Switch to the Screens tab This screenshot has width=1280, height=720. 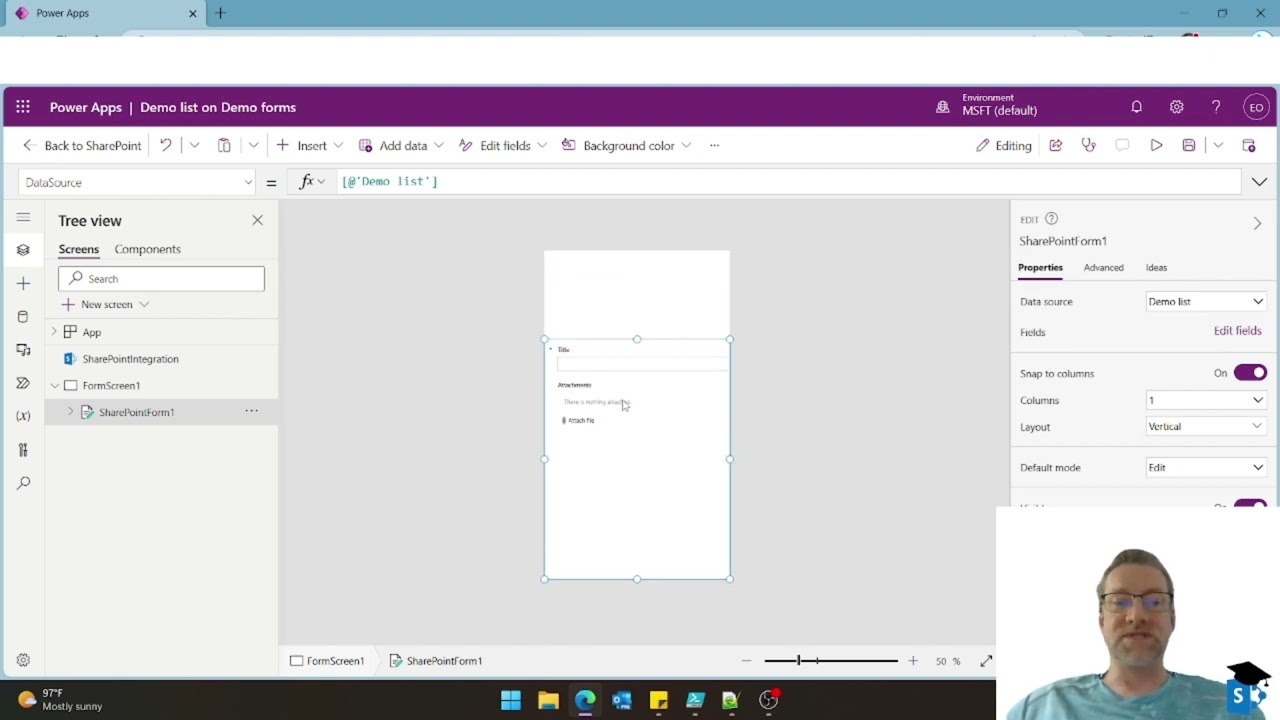point(78,249)
